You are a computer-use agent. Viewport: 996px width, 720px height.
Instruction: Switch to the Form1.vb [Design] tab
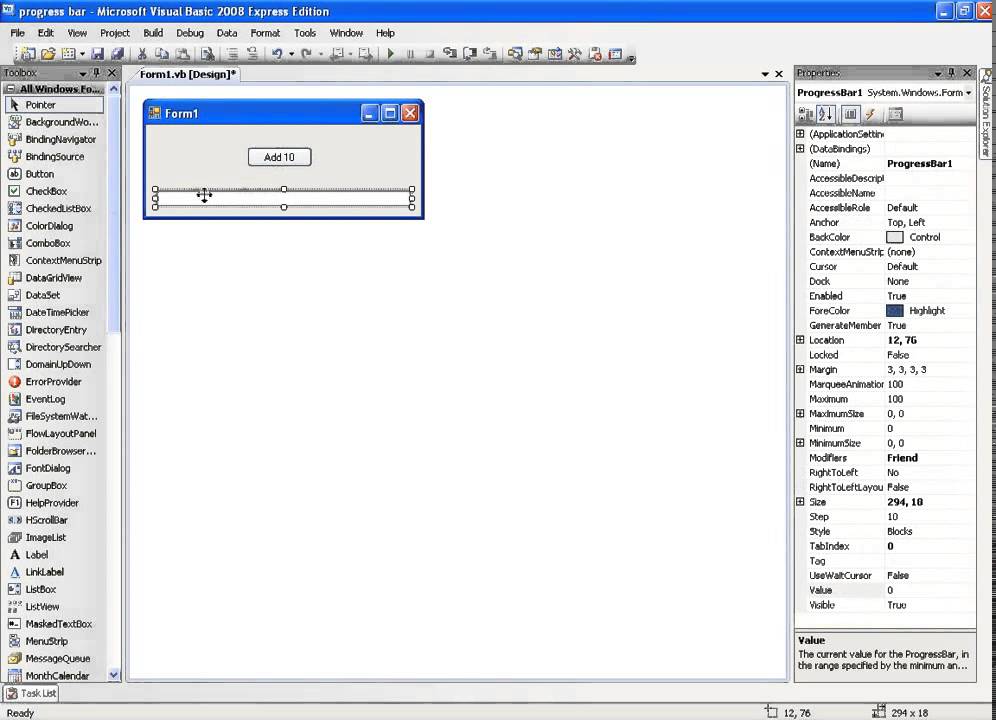pyautogui.click(x=187, y=74)
